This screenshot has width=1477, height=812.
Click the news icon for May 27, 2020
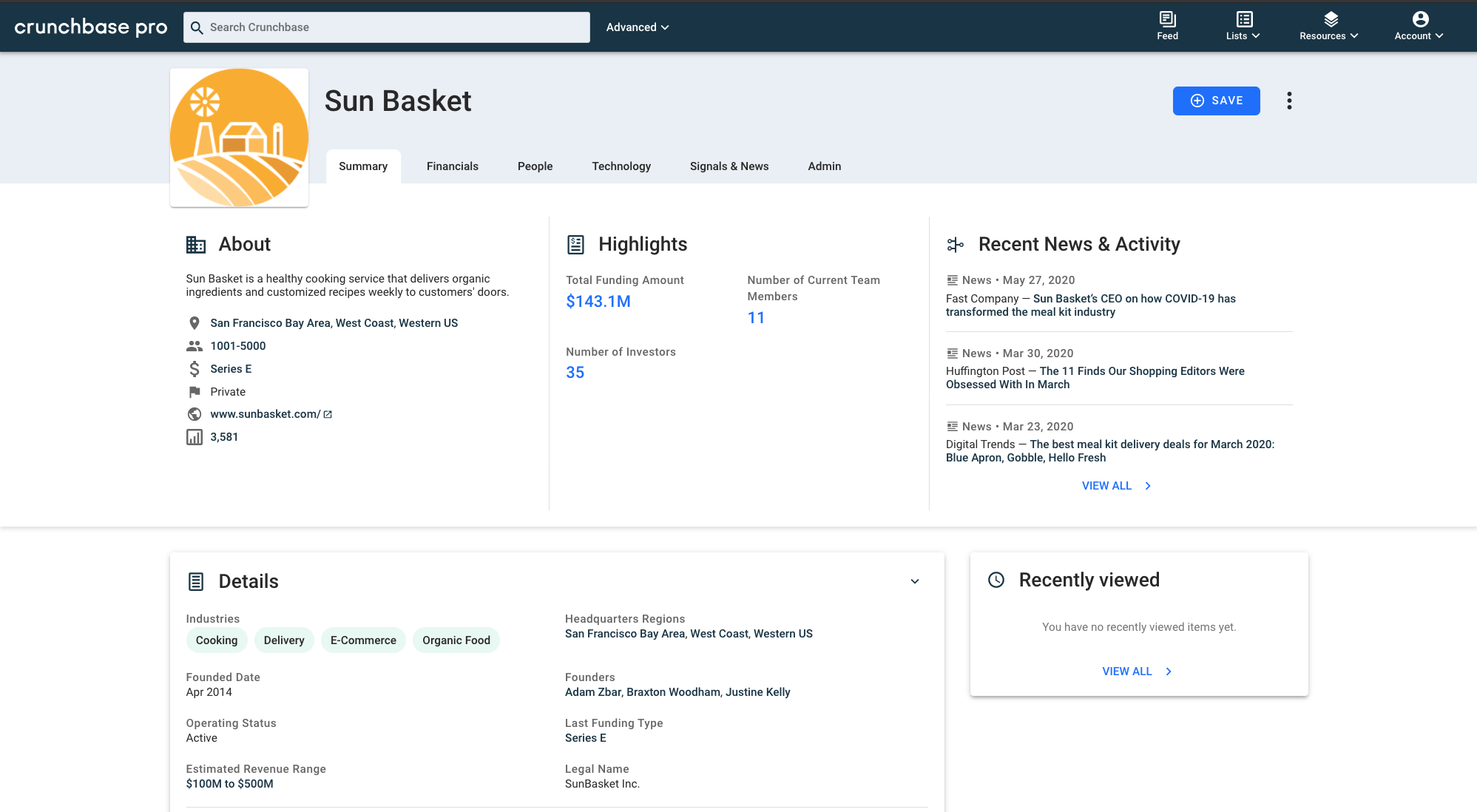click(x=953, y=280)
